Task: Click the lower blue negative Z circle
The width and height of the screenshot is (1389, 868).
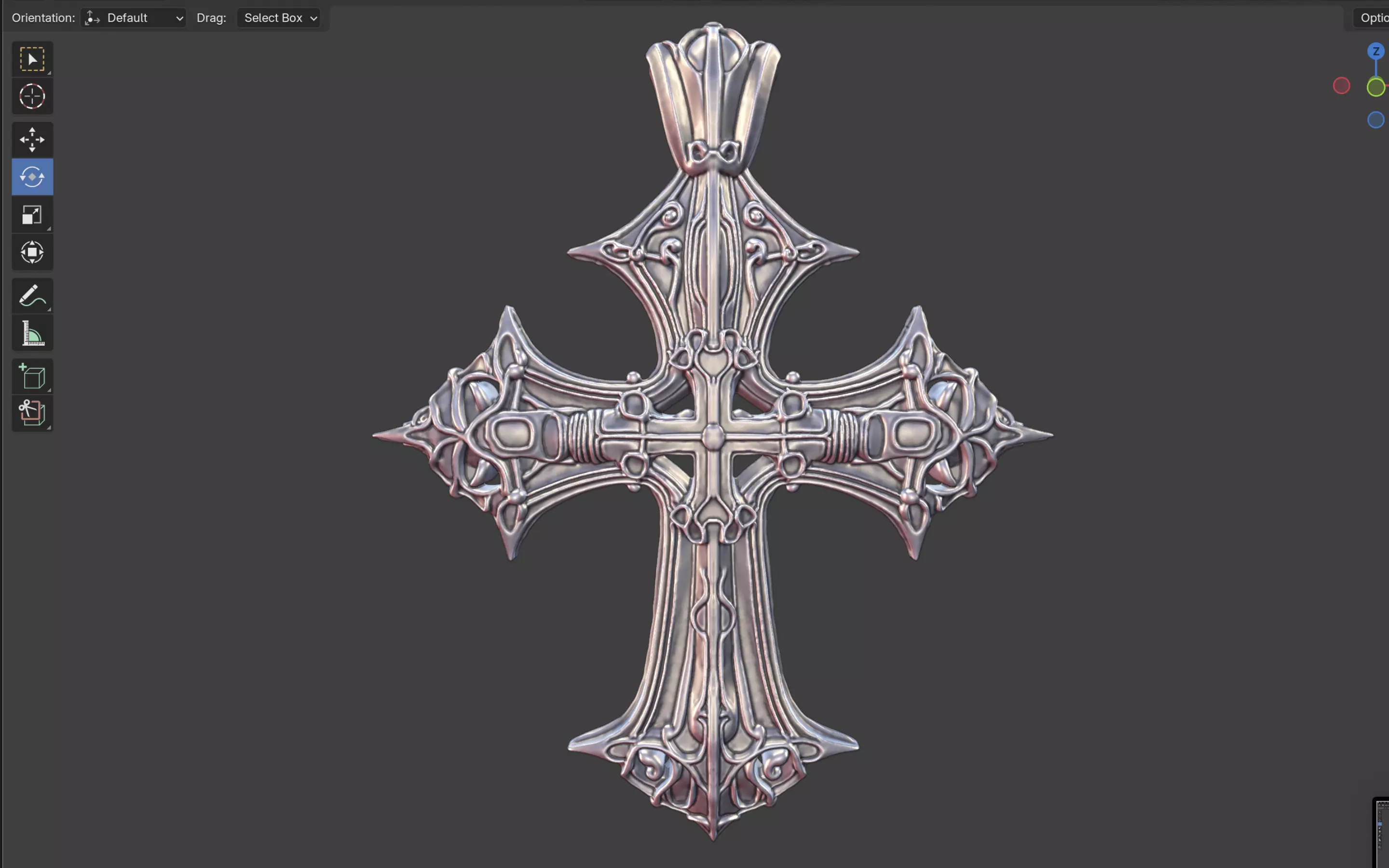Action: click(1375, 120)
